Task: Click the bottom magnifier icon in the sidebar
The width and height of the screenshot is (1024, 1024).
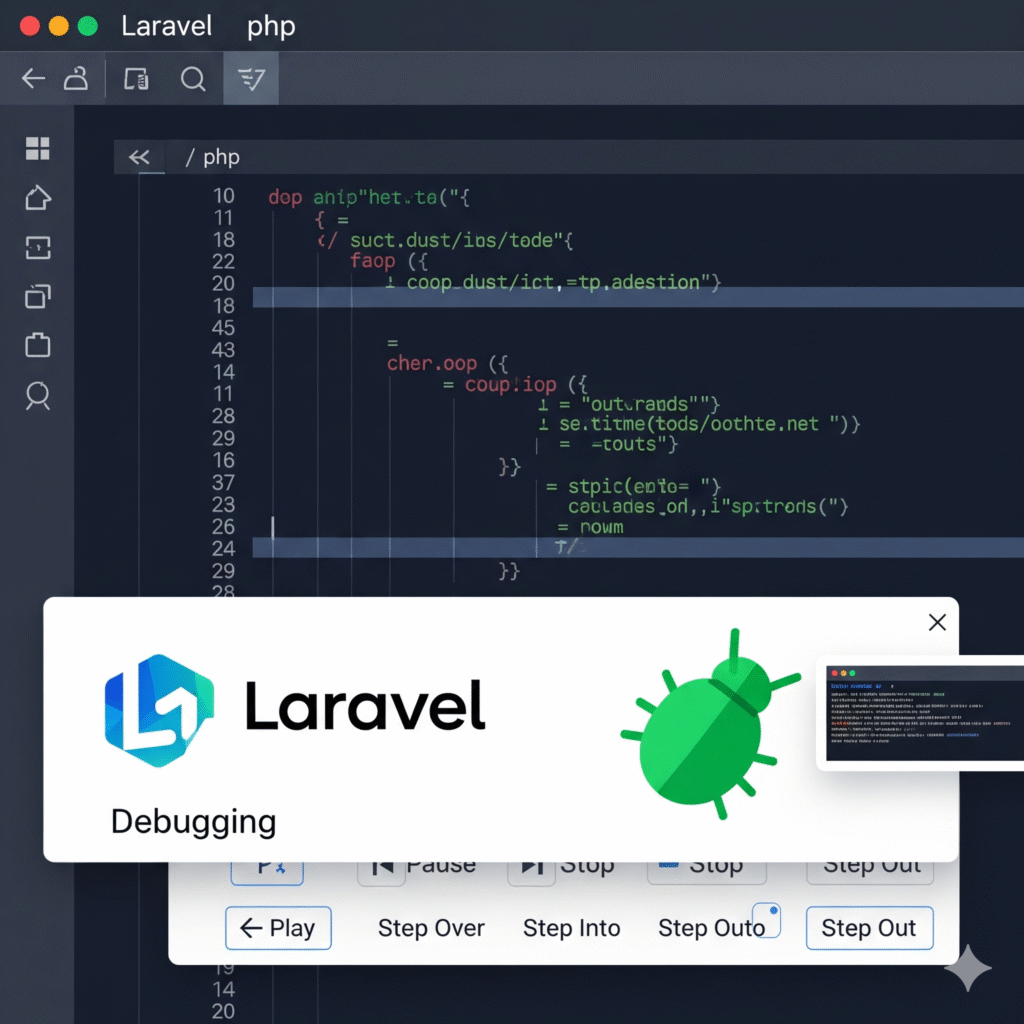Action: click(x=37, y=396)
